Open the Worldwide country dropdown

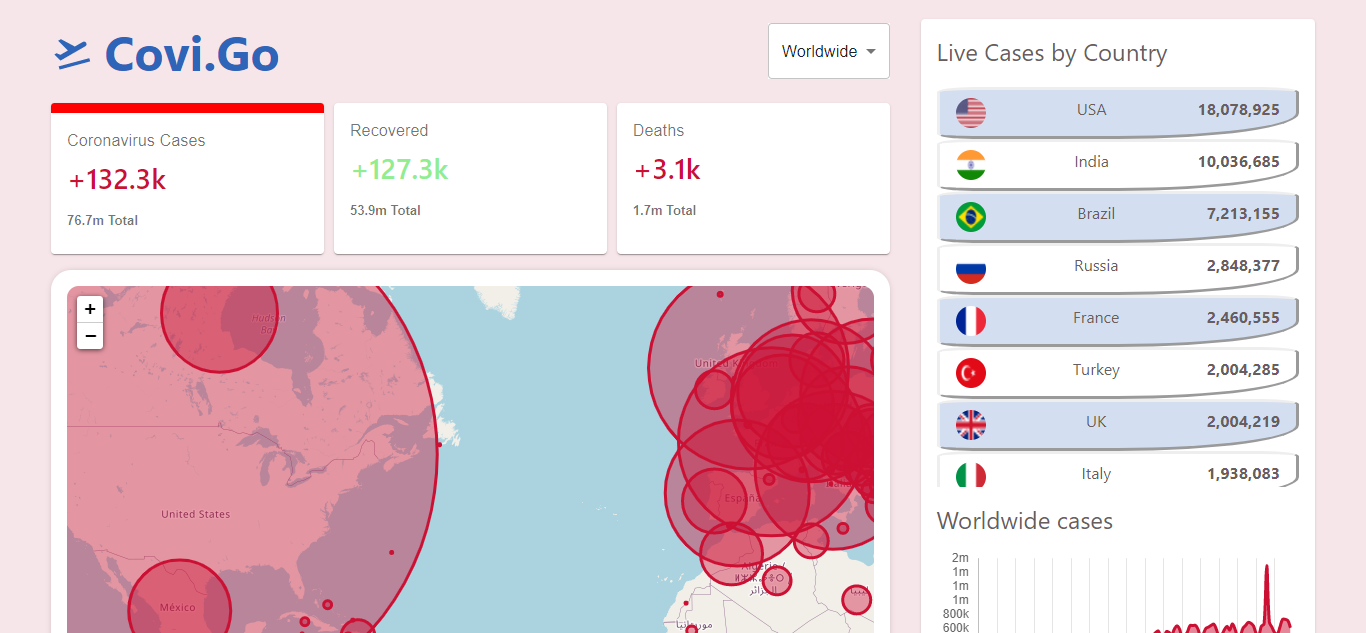(829, 51)
